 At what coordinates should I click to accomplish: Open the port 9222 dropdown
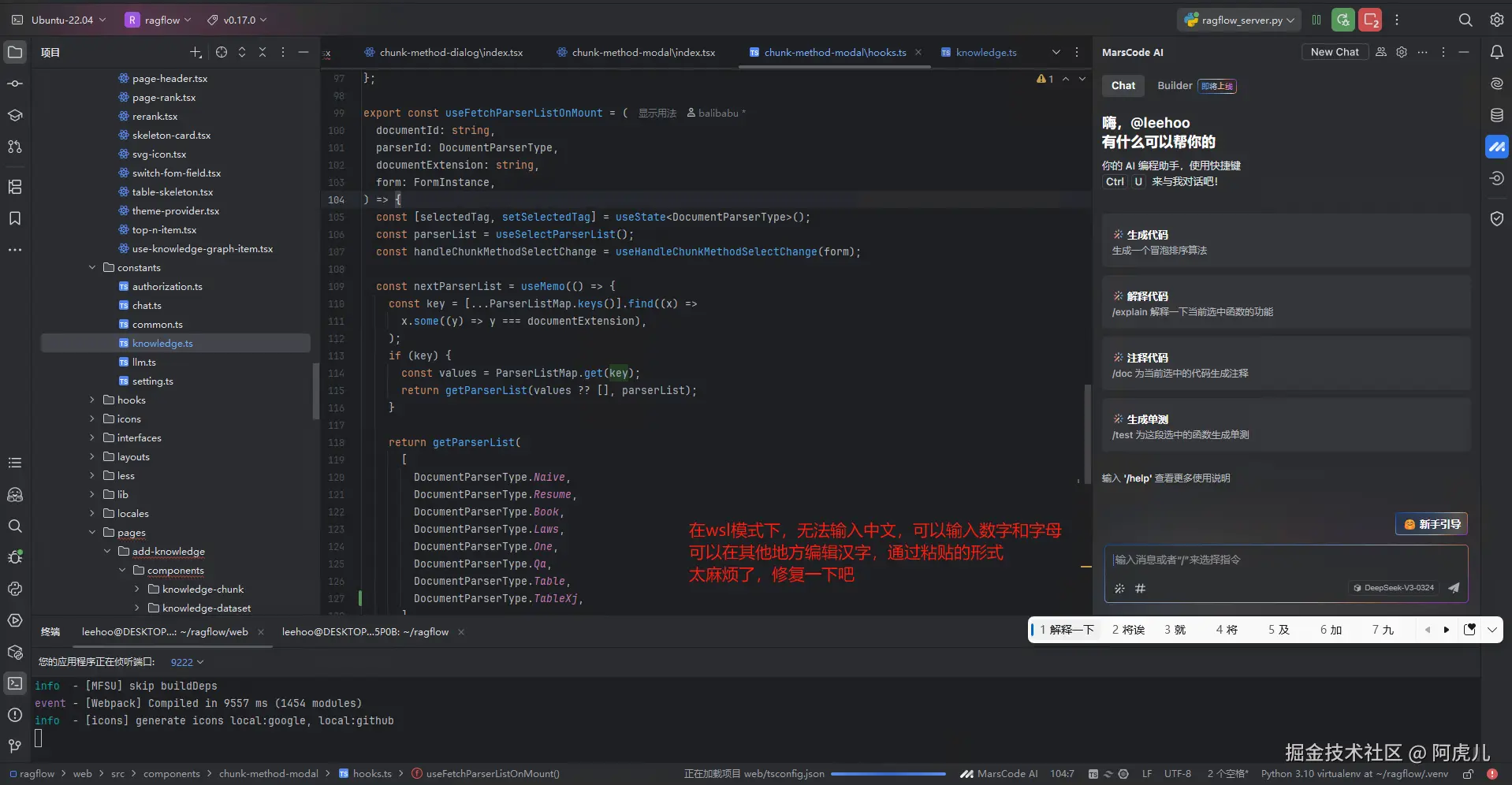187,662
